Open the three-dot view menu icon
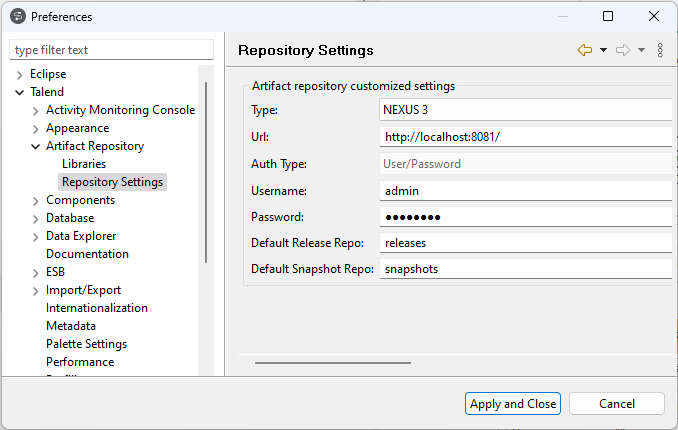Viewport: 678px width, 430px height. tap(660, 50)
